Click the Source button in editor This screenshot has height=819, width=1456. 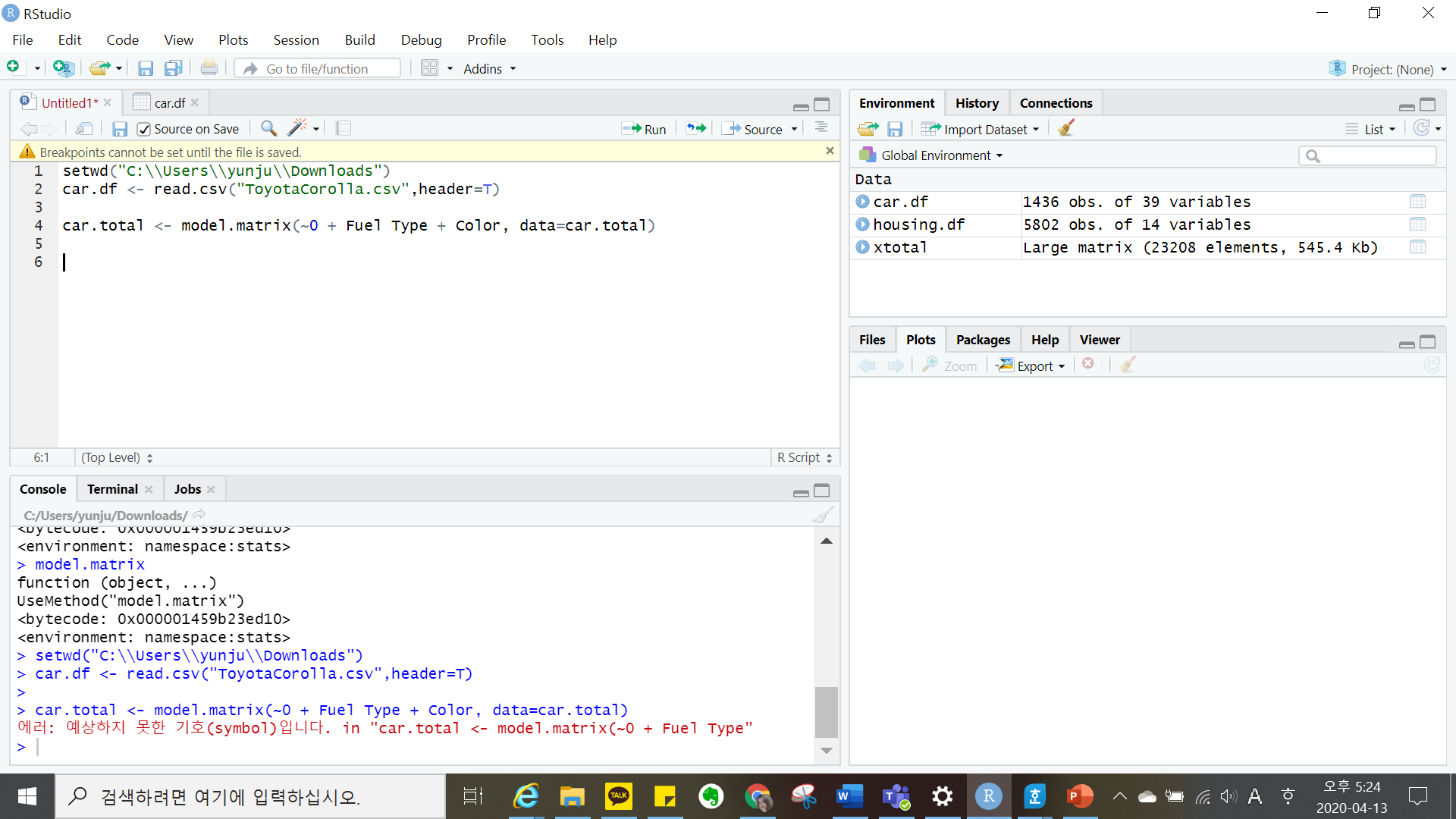click(x=752, y=129)
